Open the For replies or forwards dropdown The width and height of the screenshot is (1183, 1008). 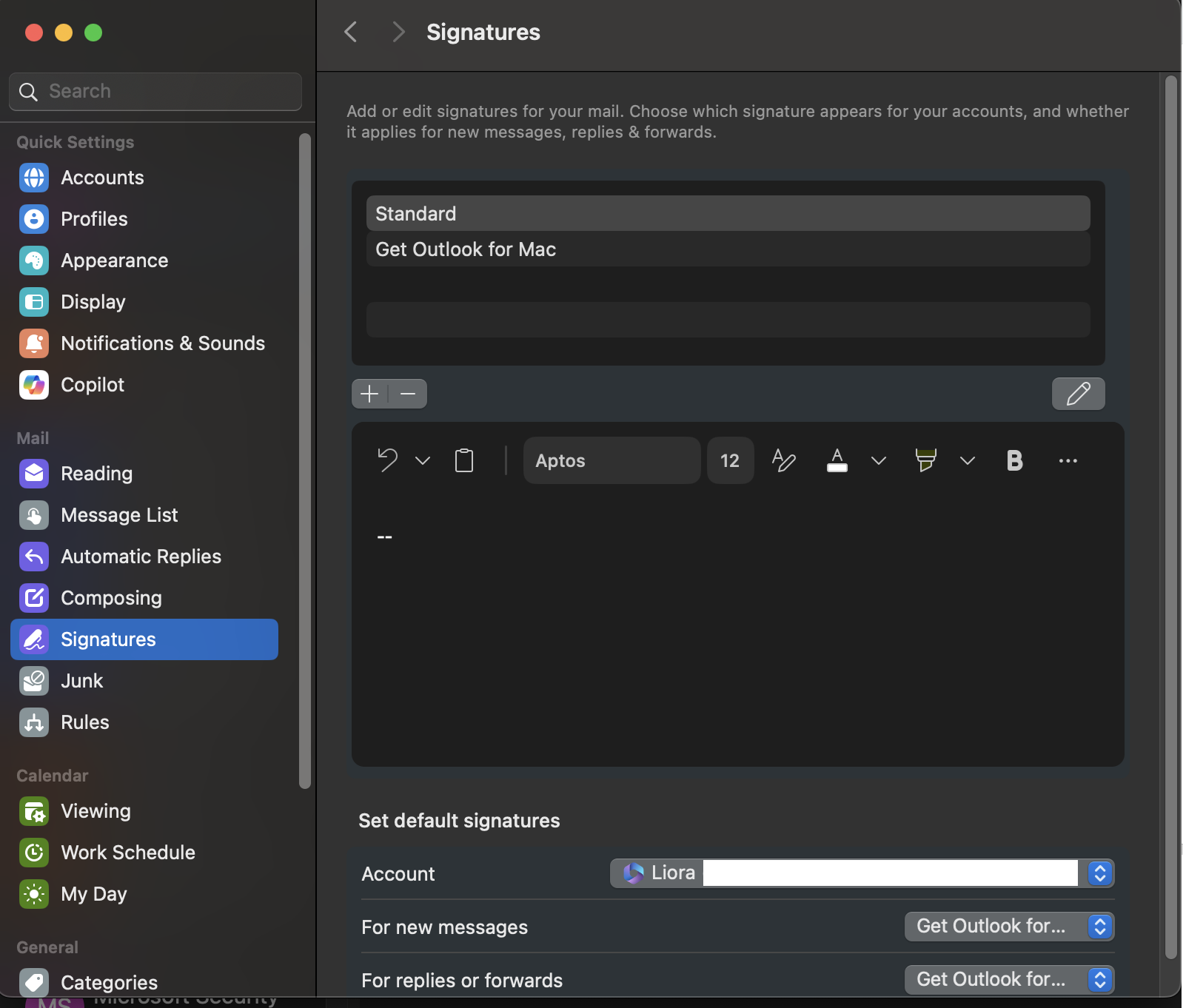pyautogui.click(x=1010, y=980)
